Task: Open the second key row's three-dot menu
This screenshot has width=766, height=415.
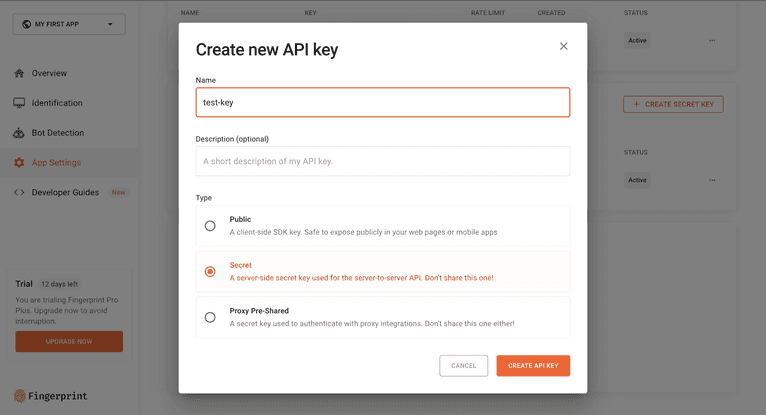Action: [712, 180]
